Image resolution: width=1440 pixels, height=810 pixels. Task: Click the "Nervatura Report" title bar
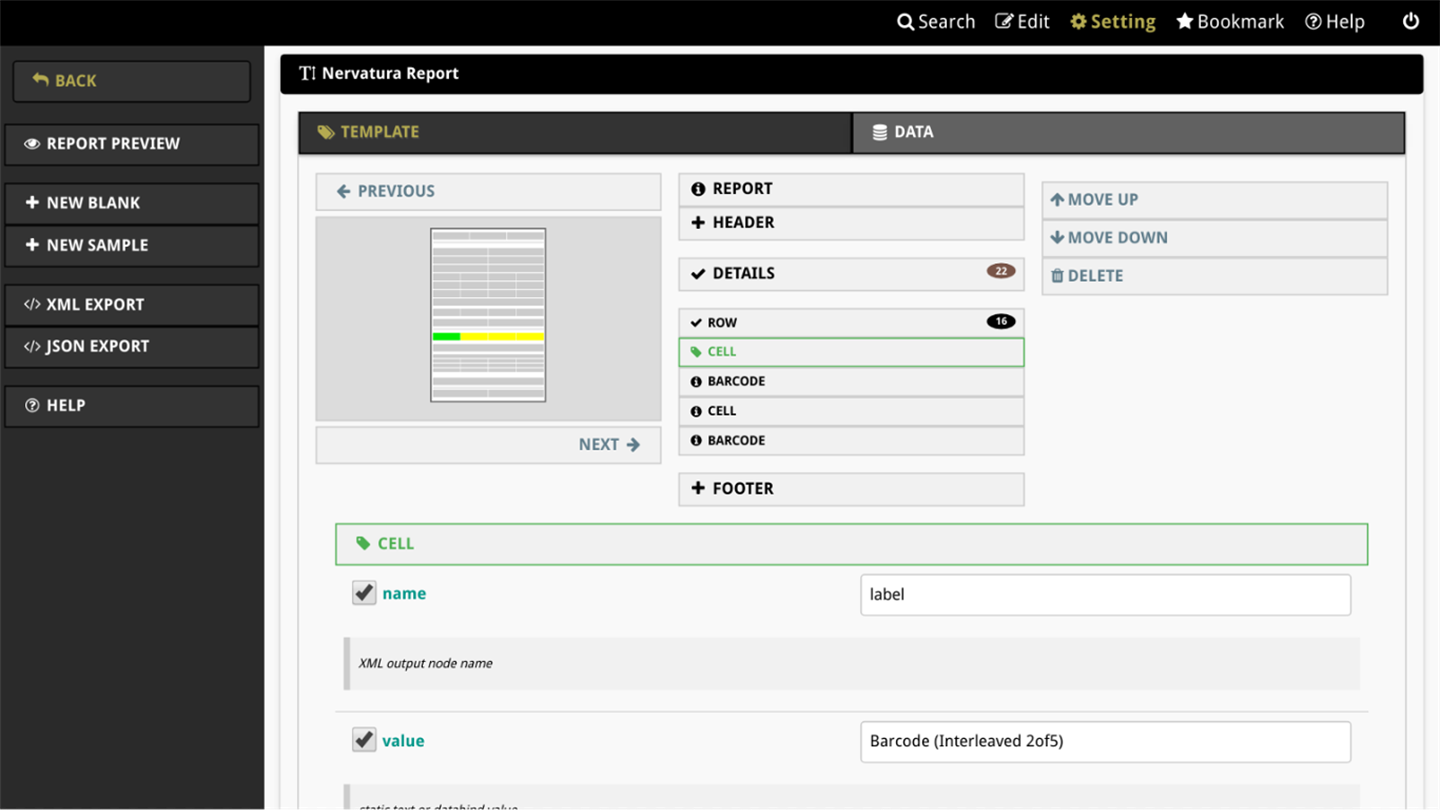tap(851, 74)
